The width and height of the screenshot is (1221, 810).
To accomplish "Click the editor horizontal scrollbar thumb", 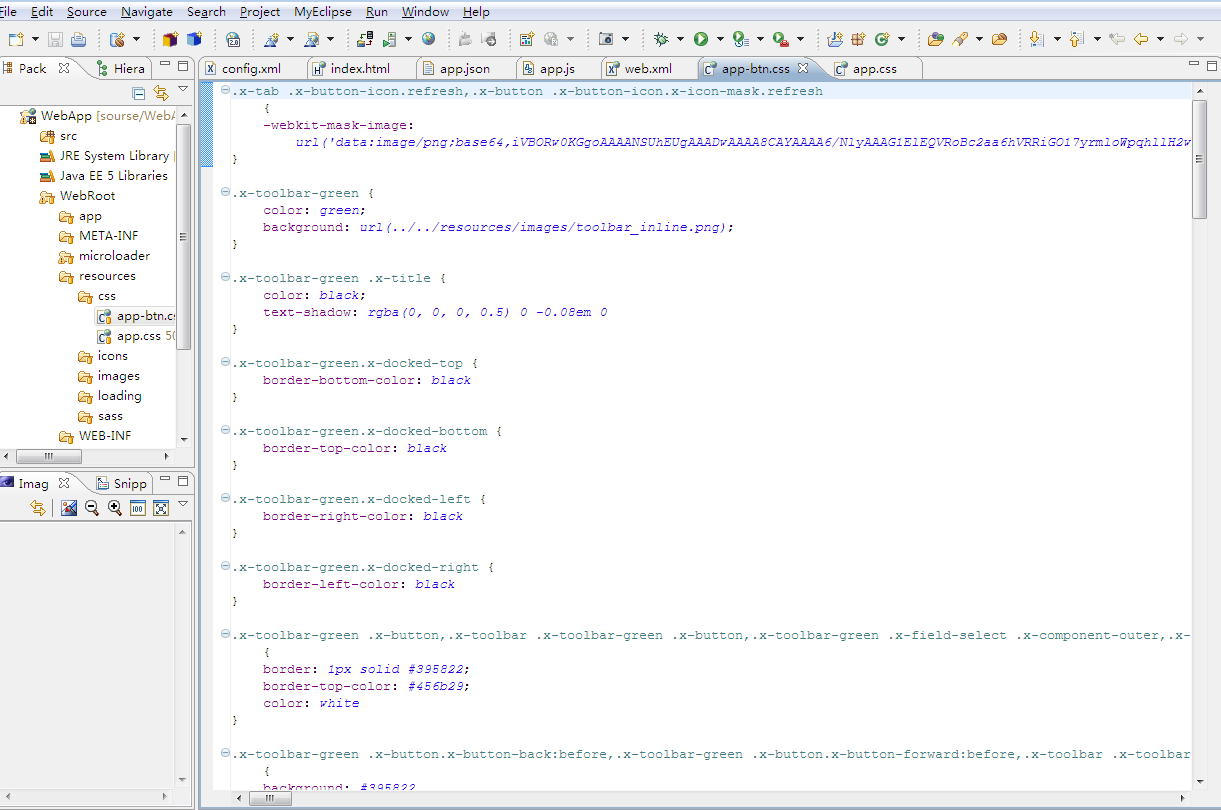I will point(270,798).
